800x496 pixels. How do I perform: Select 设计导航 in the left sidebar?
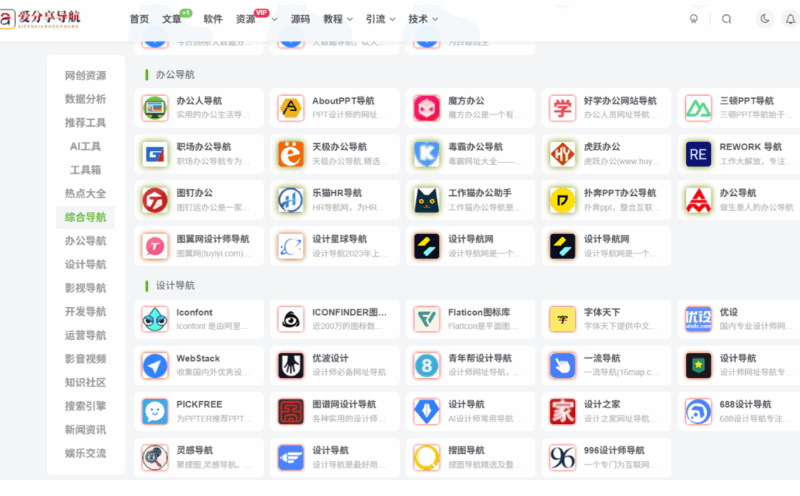(85, 264)
